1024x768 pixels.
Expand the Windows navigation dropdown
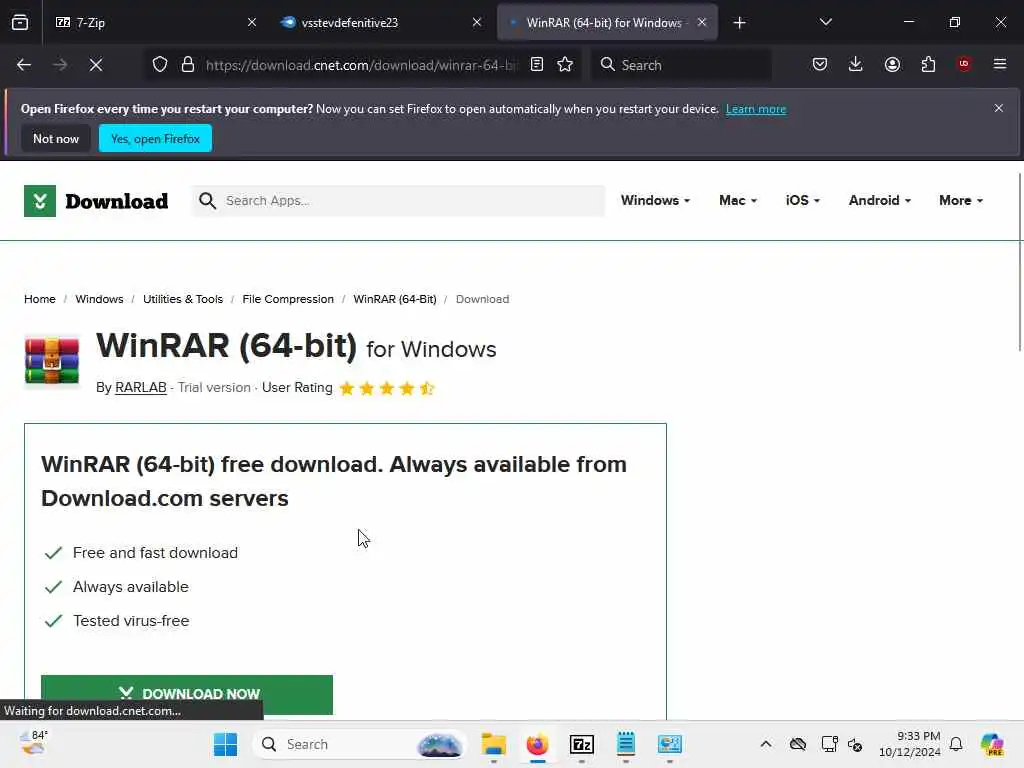pos(655,200)
